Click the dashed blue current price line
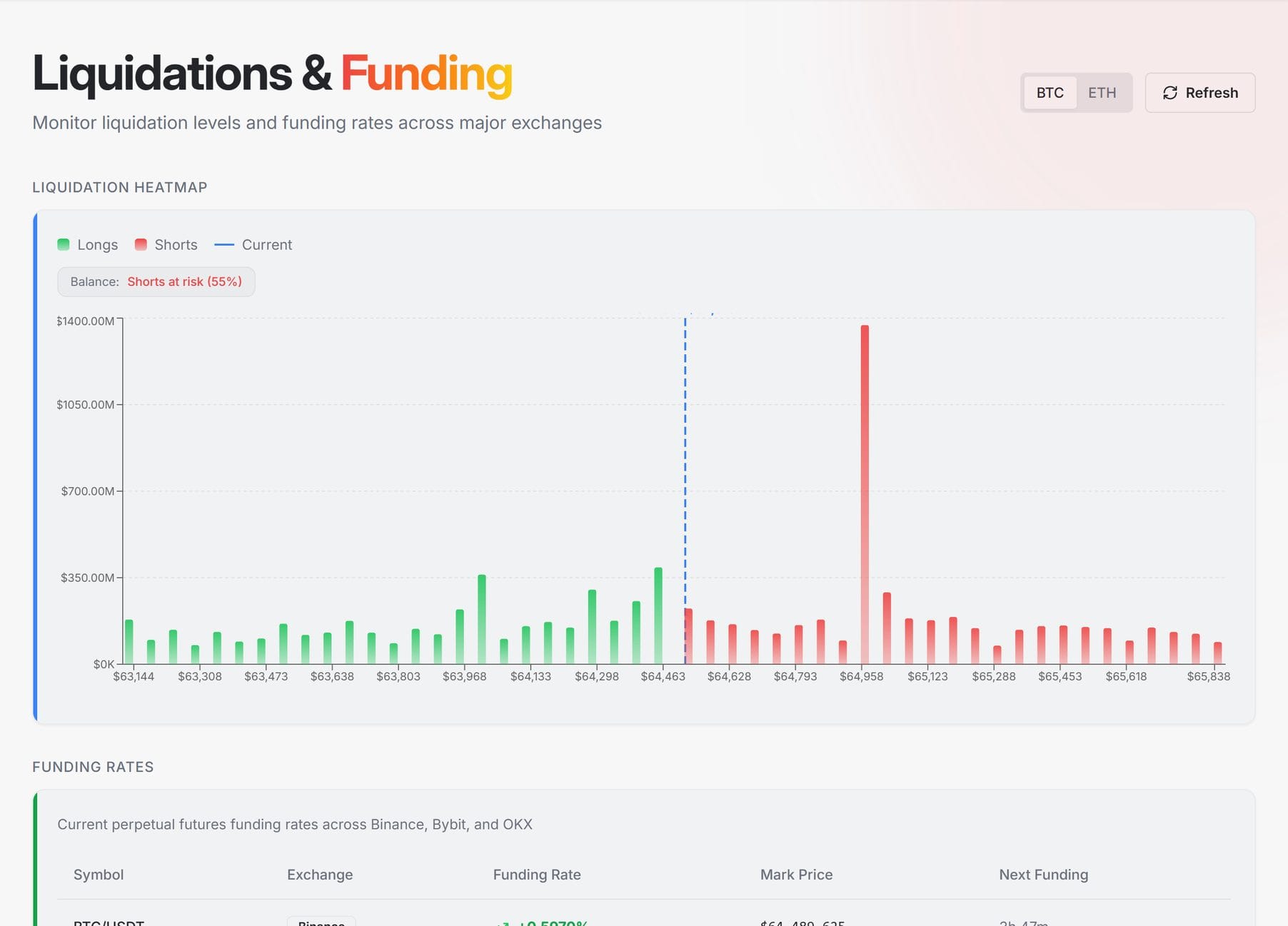1288x926 pixels. [685, 491]
